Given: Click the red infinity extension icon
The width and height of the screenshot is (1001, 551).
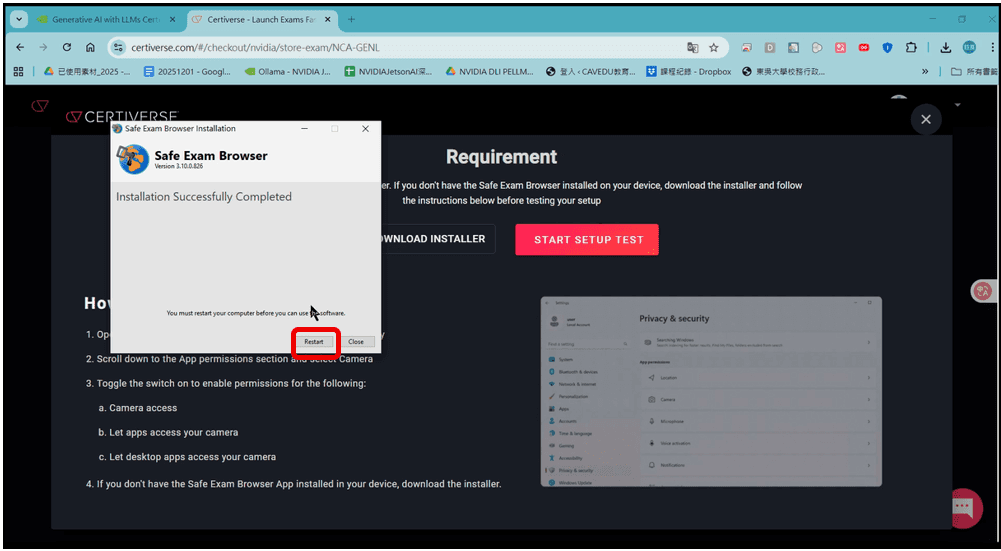Looking at the screenshot, I should pos(864,47).
